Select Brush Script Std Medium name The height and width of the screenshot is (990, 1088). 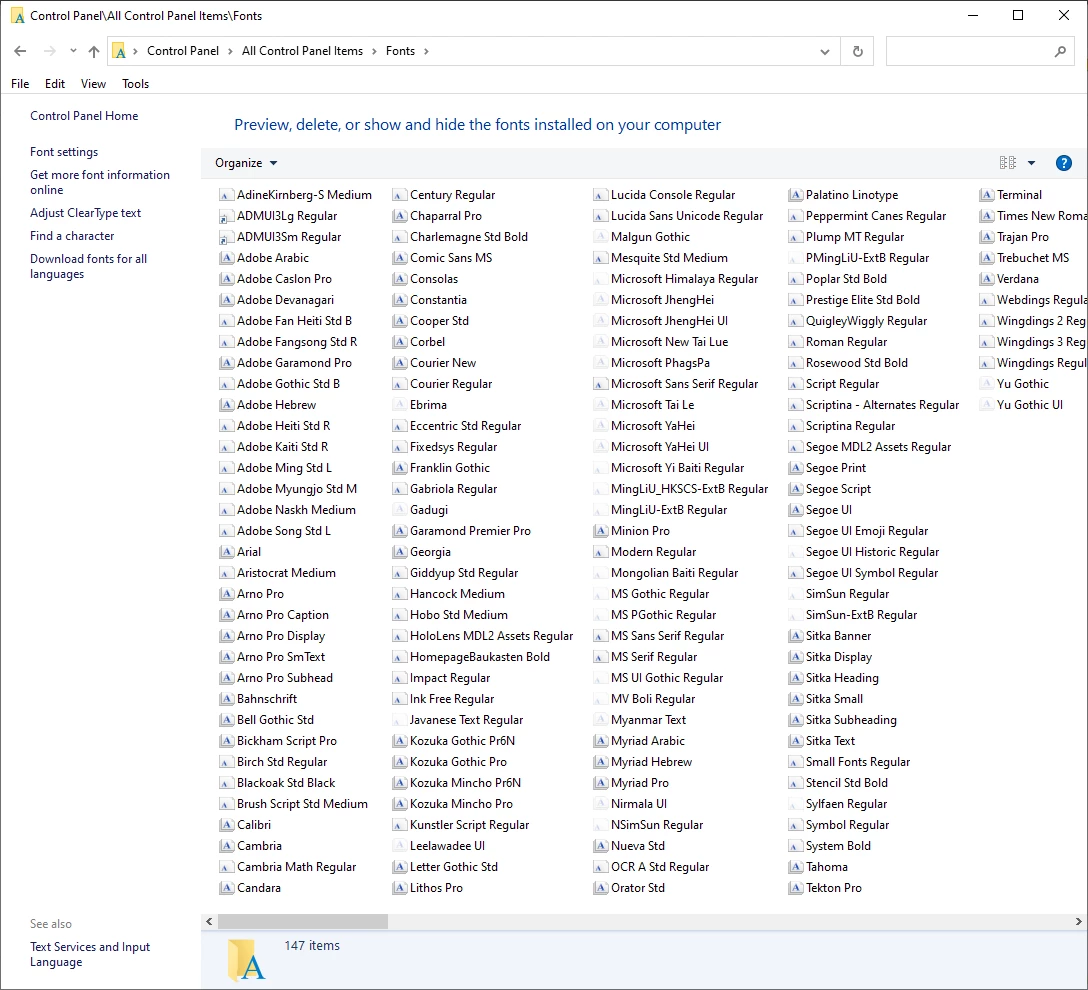(x=302, y=804)
